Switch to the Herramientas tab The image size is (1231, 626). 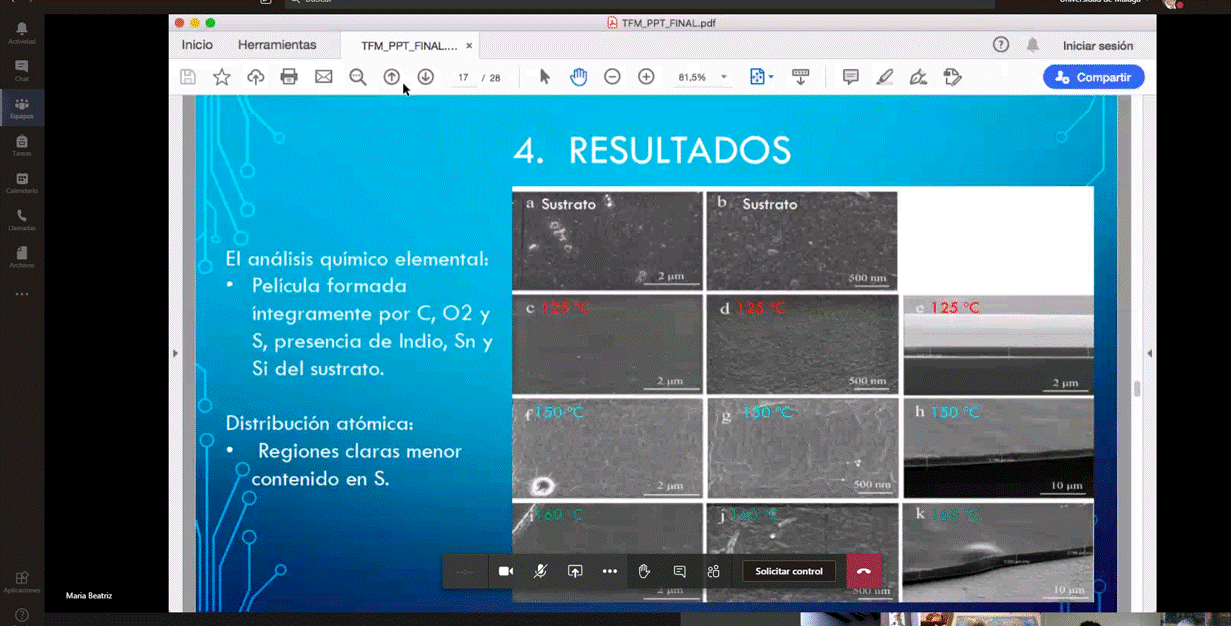point(277,45)
